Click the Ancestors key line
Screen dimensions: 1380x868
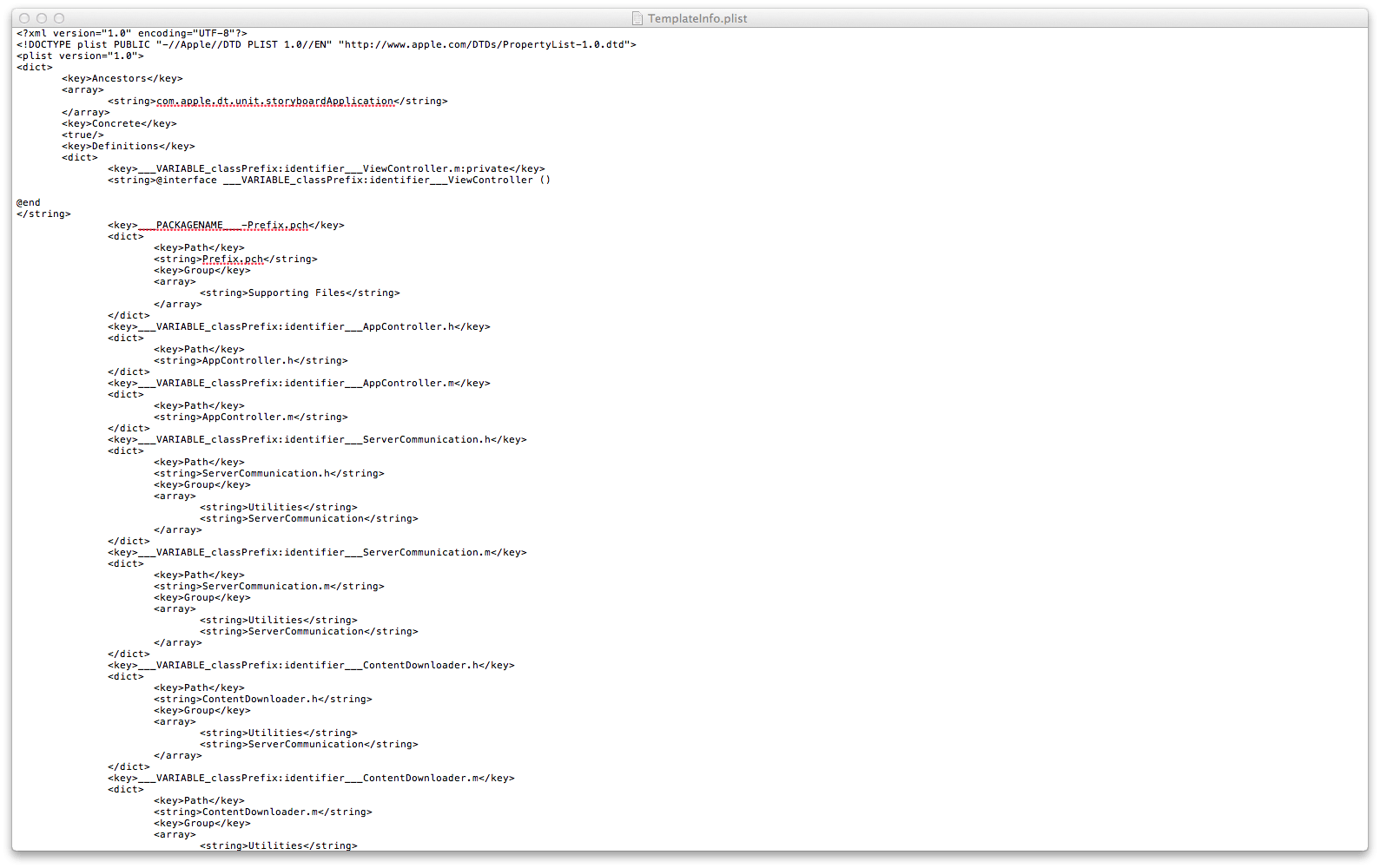pyautogui.click(x=122, y=78)
